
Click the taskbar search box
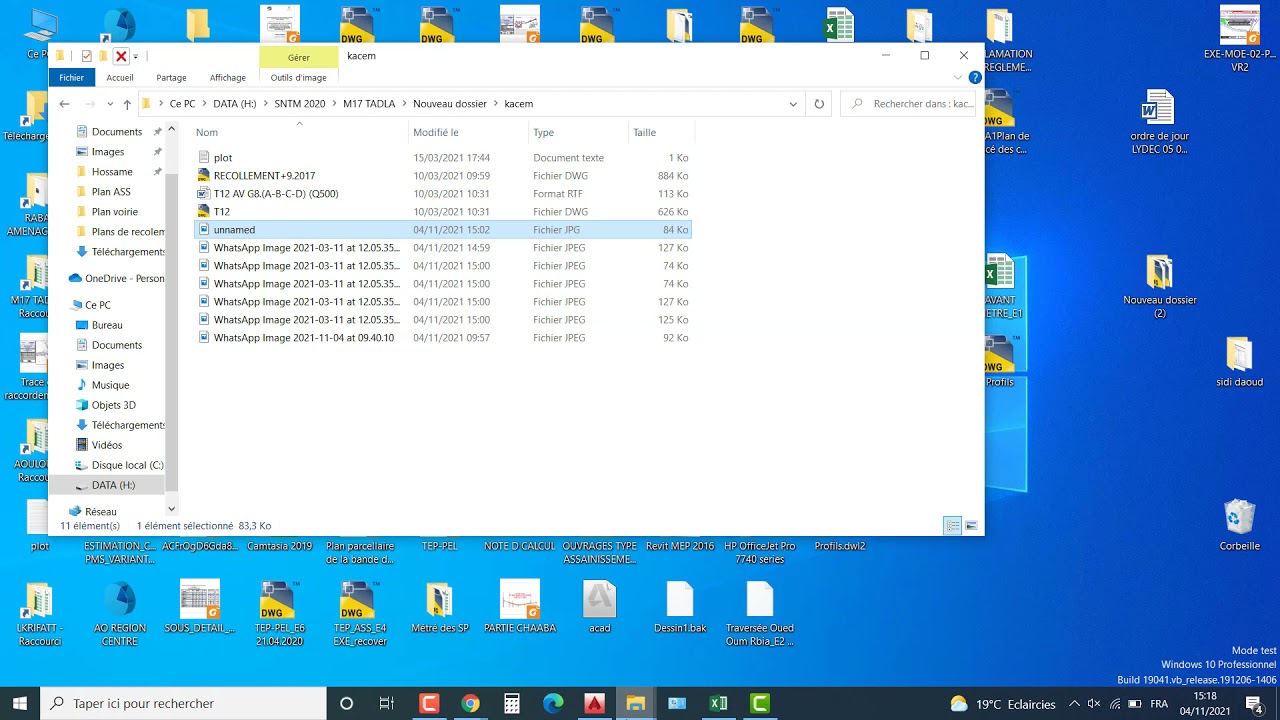[x=184, y=704]
